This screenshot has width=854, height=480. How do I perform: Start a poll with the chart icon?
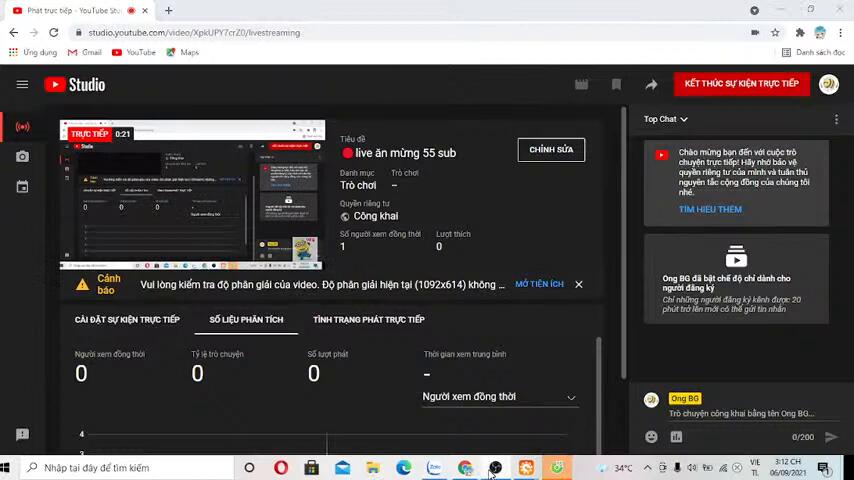[676, 437]
